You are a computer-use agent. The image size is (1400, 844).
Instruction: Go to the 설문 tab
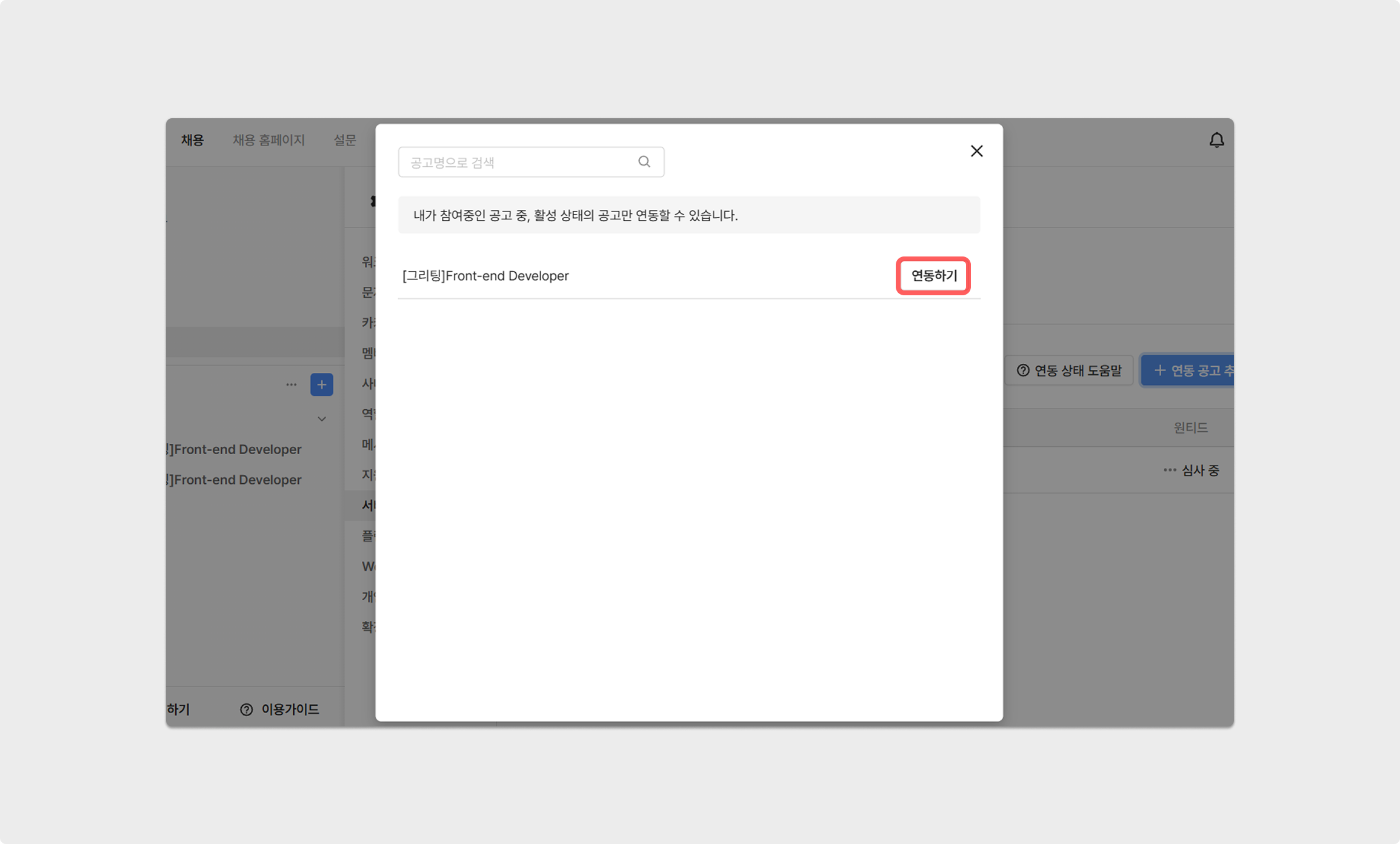click(345, 140)
